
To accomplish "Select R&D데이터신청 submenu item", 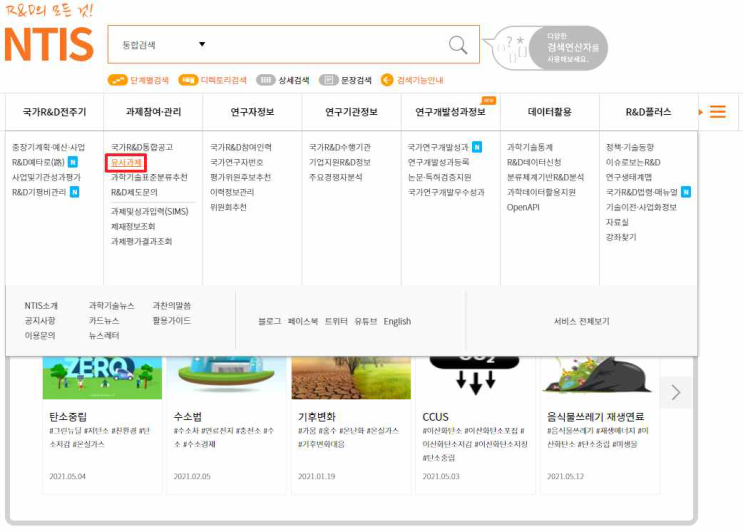I will tap(534, 162).
